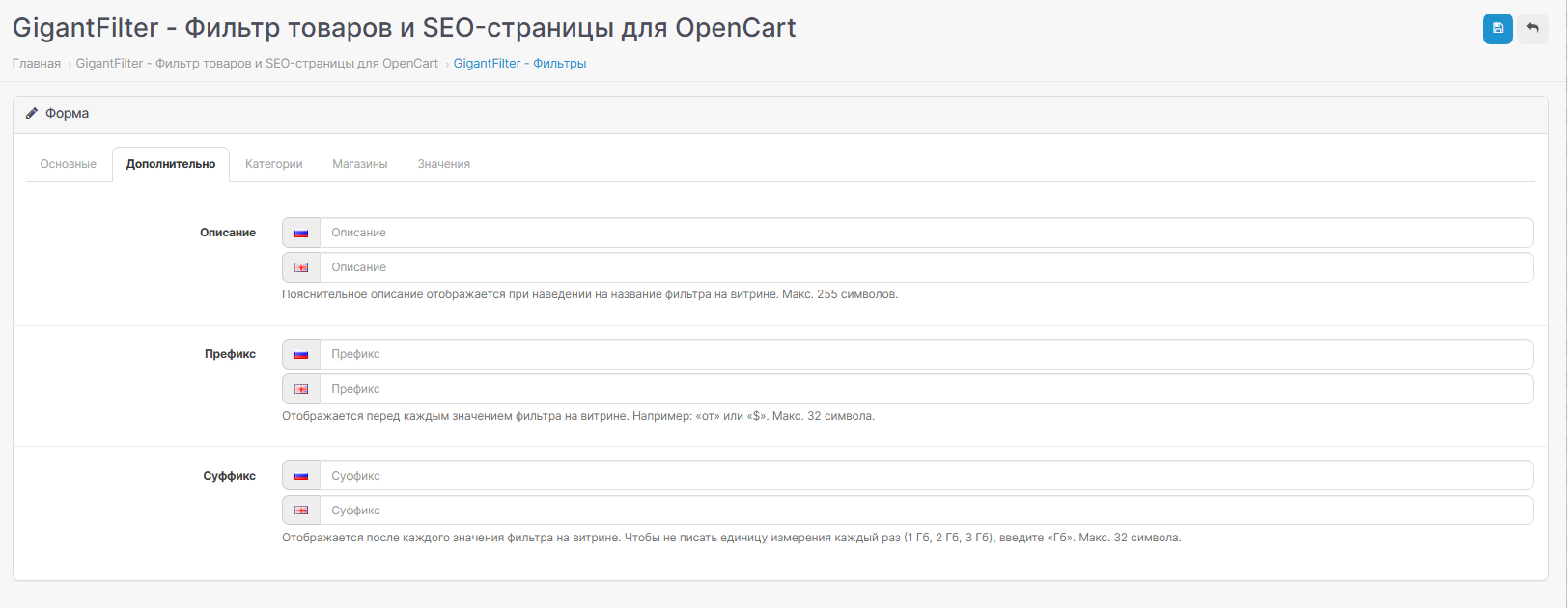Switch to the Основные tab

pos(69,164)
